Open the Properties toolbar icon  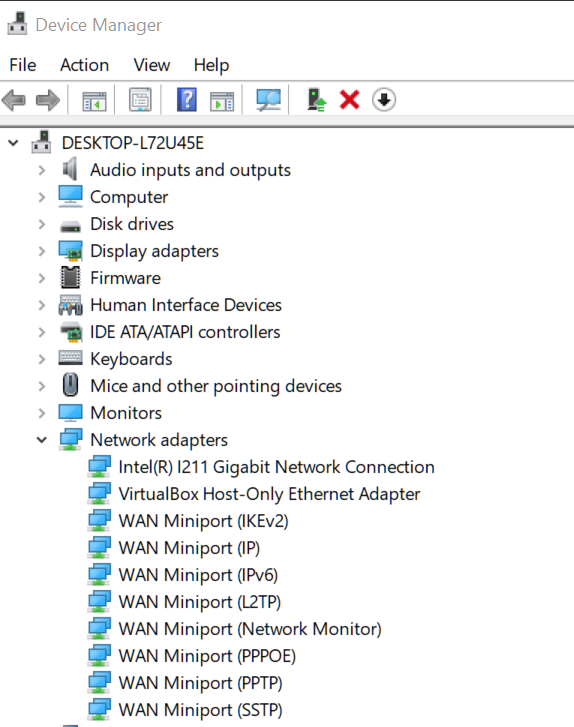click(x=140, y=100)
